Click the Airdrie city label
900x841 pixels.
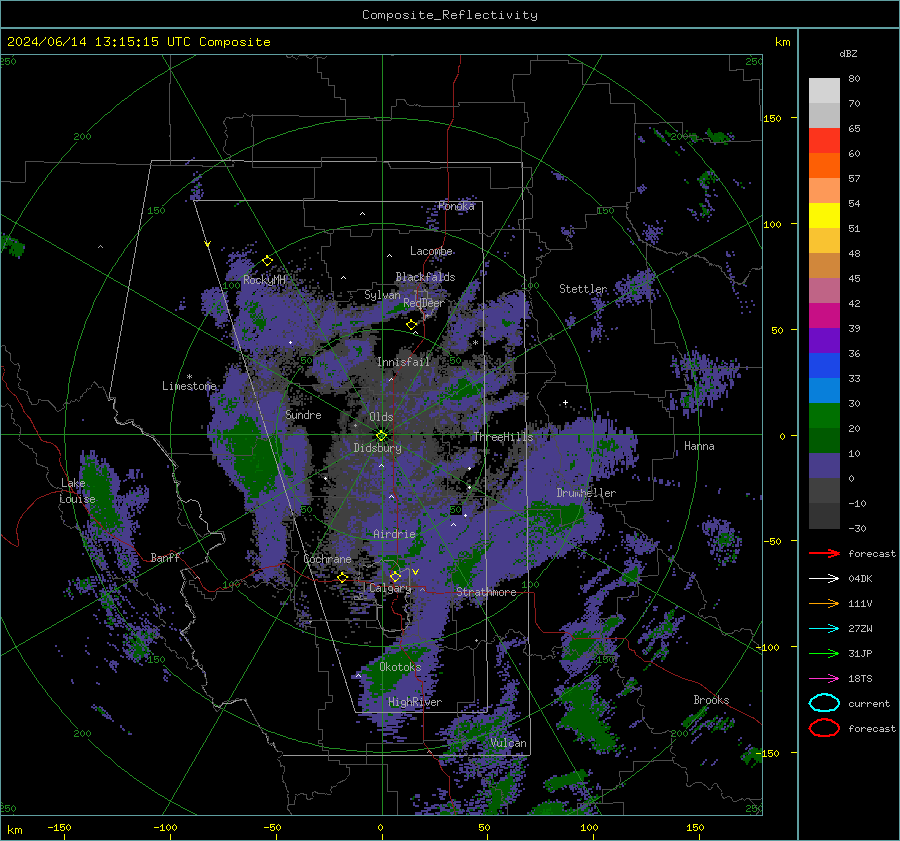[394, 534]
